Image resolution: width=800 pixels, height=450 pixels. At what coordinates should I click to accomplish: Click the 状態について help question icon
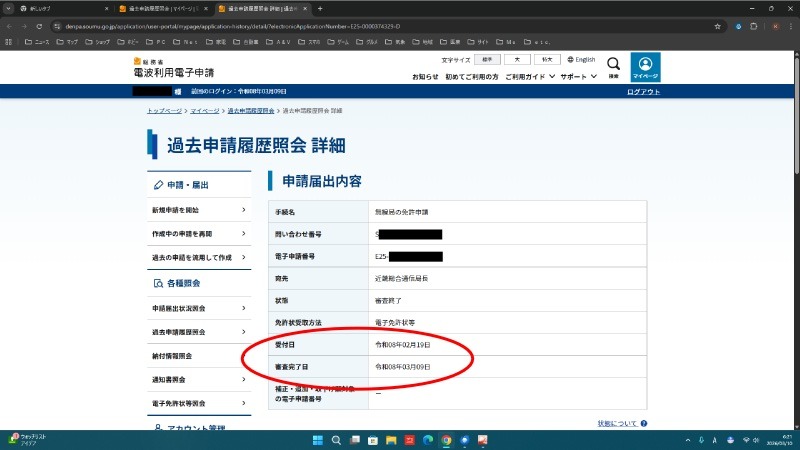pyautogui.click(x=644, y=424)
